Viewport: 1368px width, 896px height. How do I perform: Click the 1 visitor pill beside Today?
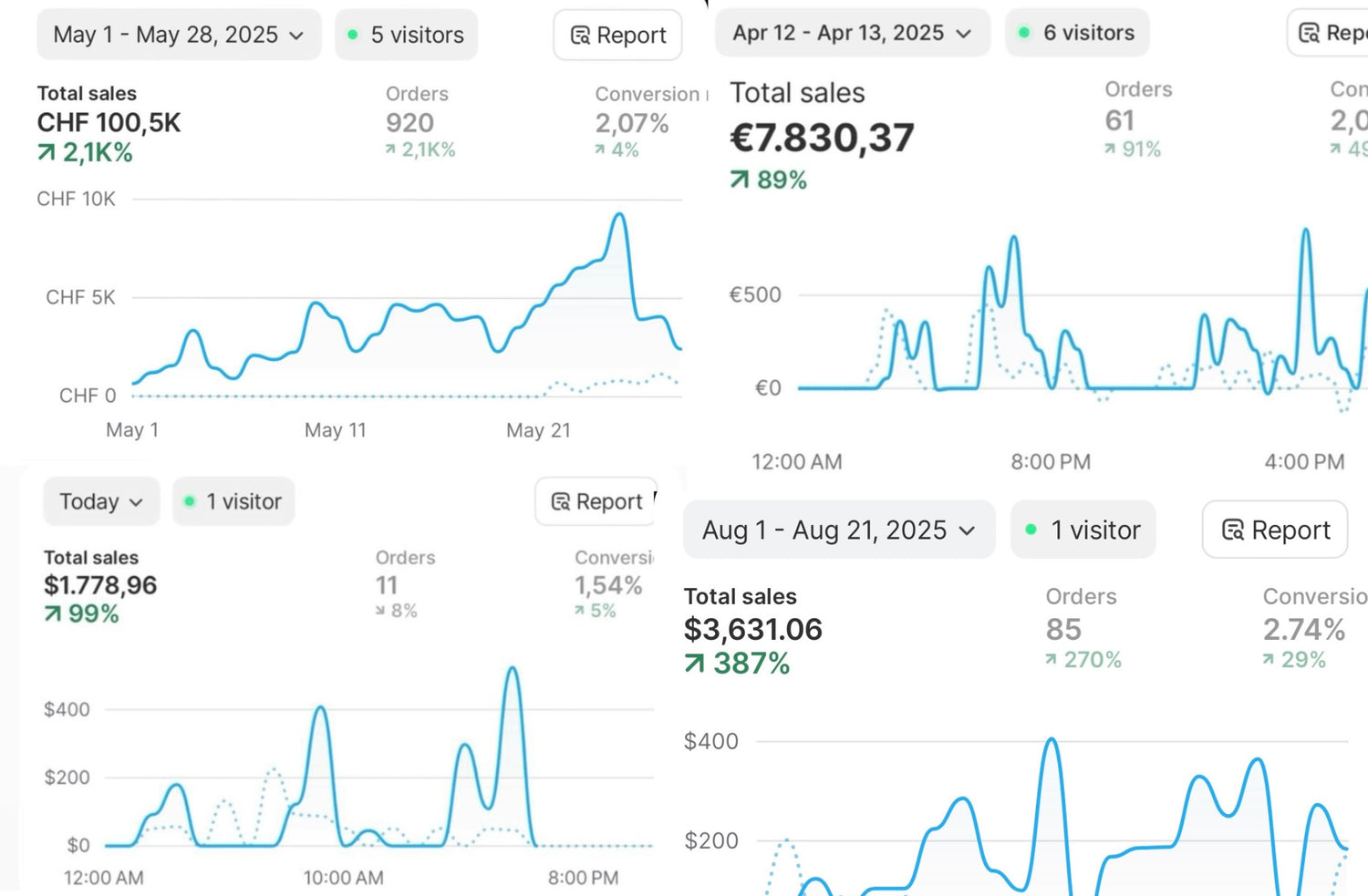click(233, 501)
